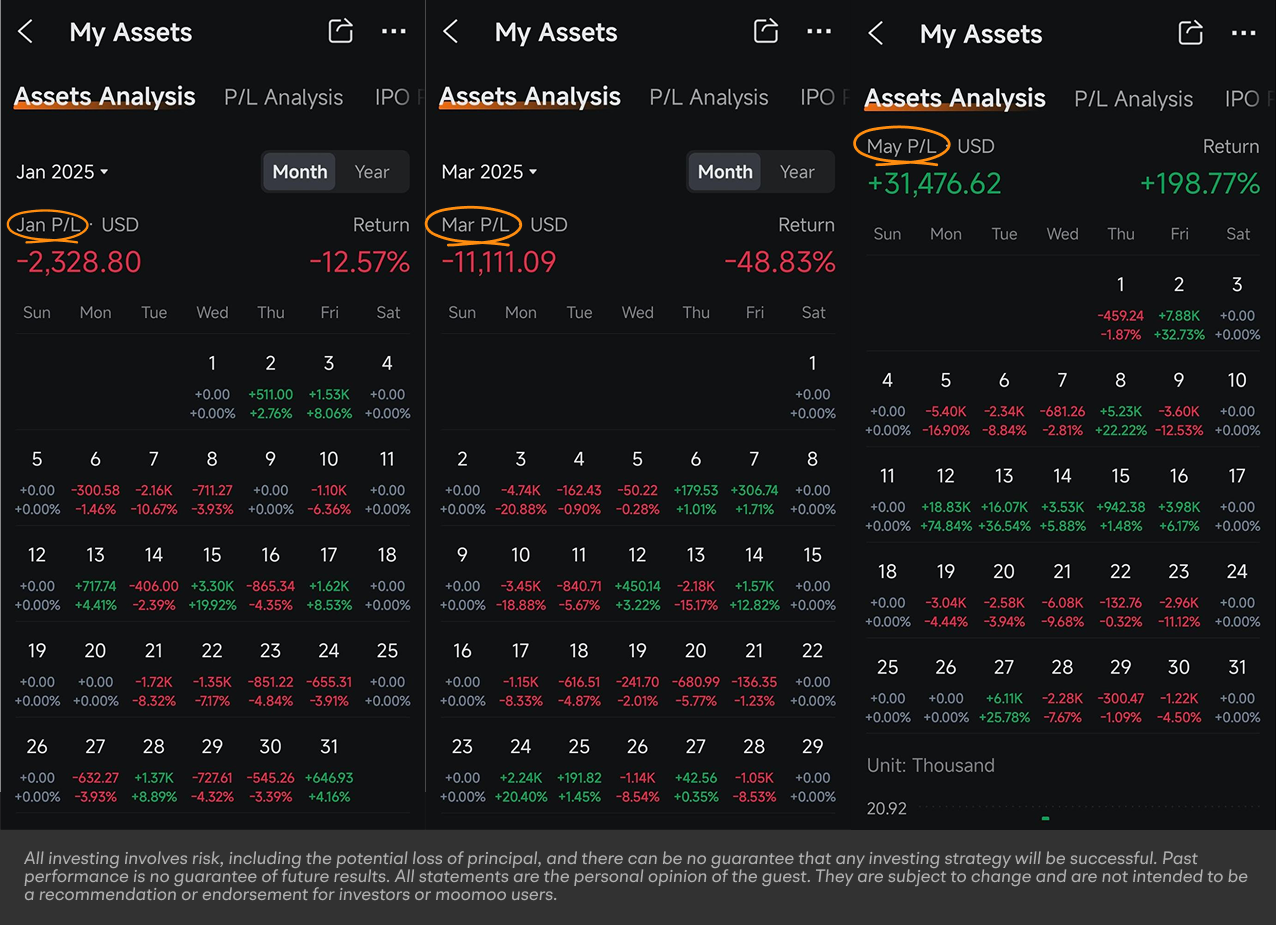Open the Mar 2025 month dropdown
Viewport: 1276px width, 925px height.
pos(489,172)
